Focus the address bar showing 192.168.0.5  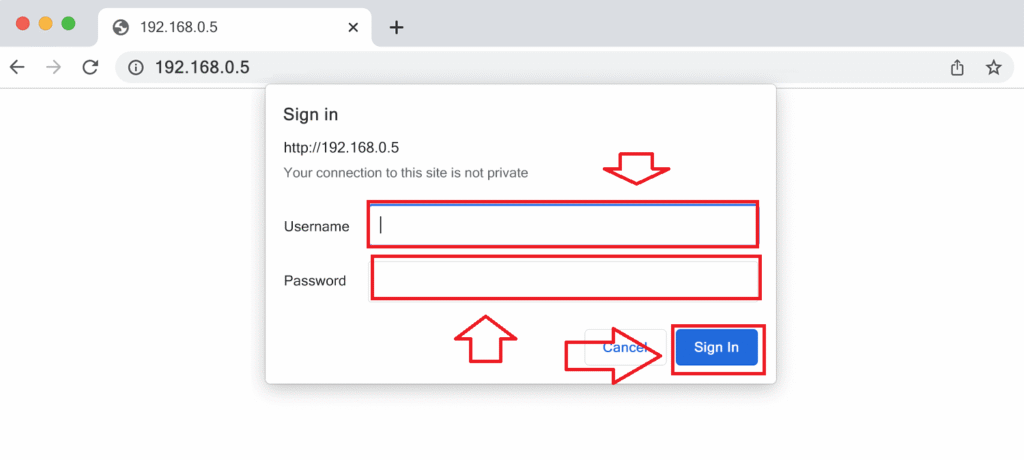500,67
